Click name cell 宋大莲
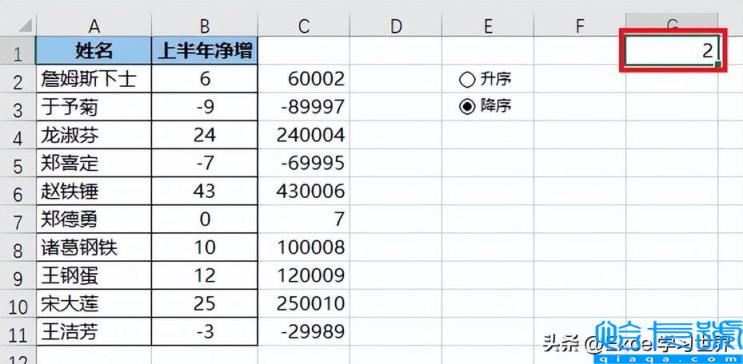743x364 pixels. tap(94, 304)
